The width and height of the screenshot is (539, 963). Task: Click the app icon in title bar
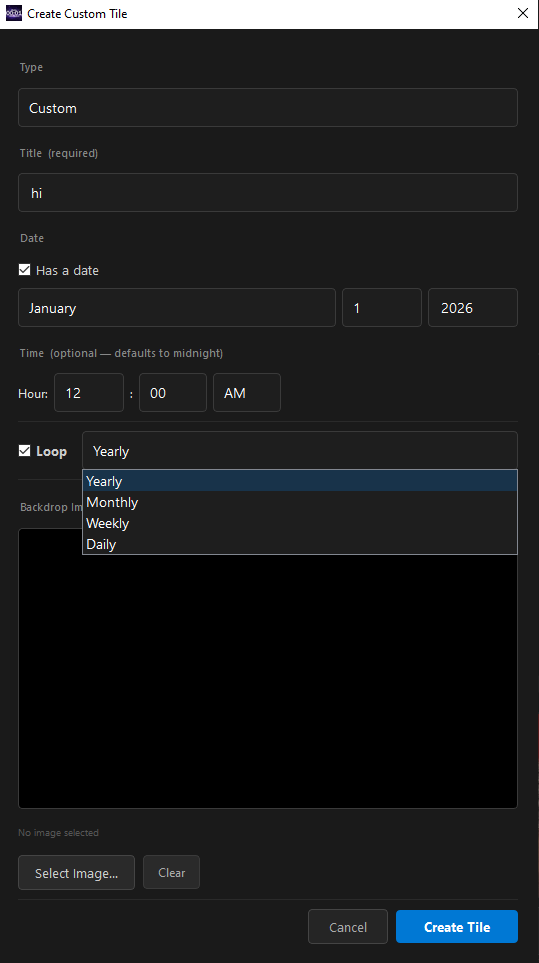14,13
